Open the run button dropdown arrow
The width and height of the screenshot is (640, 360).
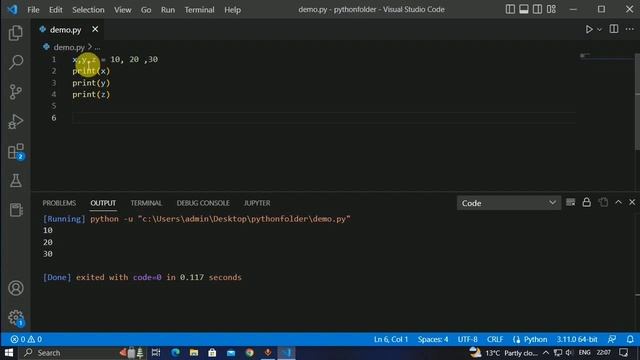point(599,29)
